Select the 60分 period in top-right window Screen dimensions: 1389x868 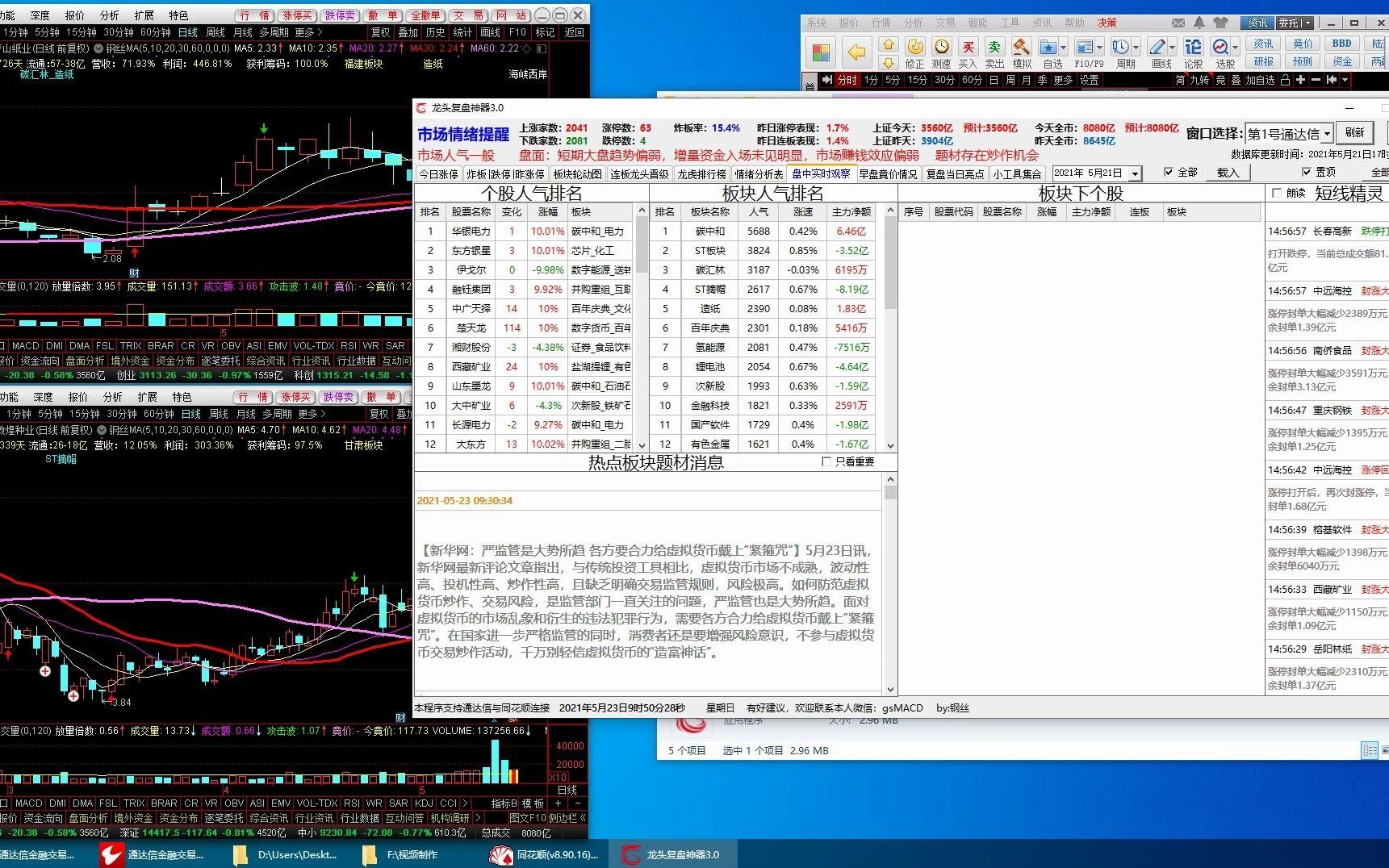pos(972,80)
